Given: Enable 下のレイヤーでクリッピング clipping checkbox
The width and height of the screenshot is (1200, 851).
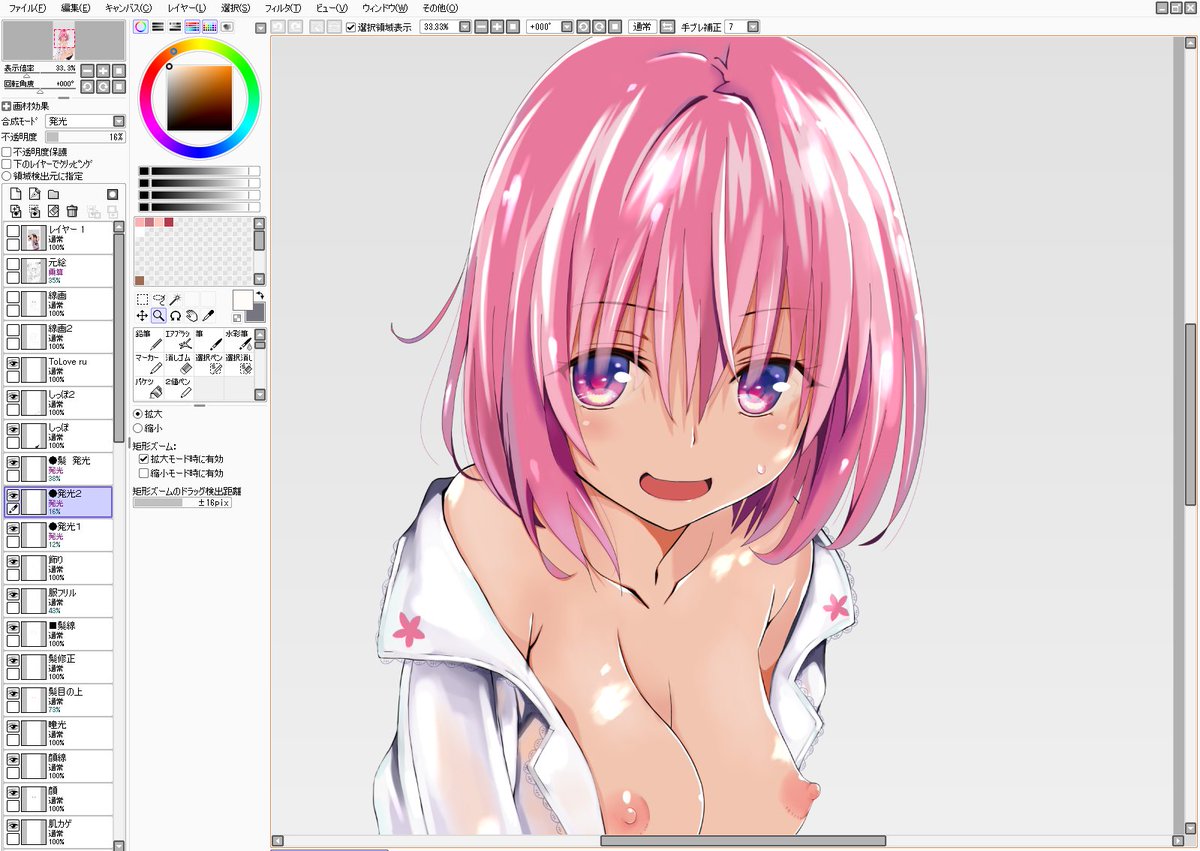Looking at the screenshot, I should 7,163.
